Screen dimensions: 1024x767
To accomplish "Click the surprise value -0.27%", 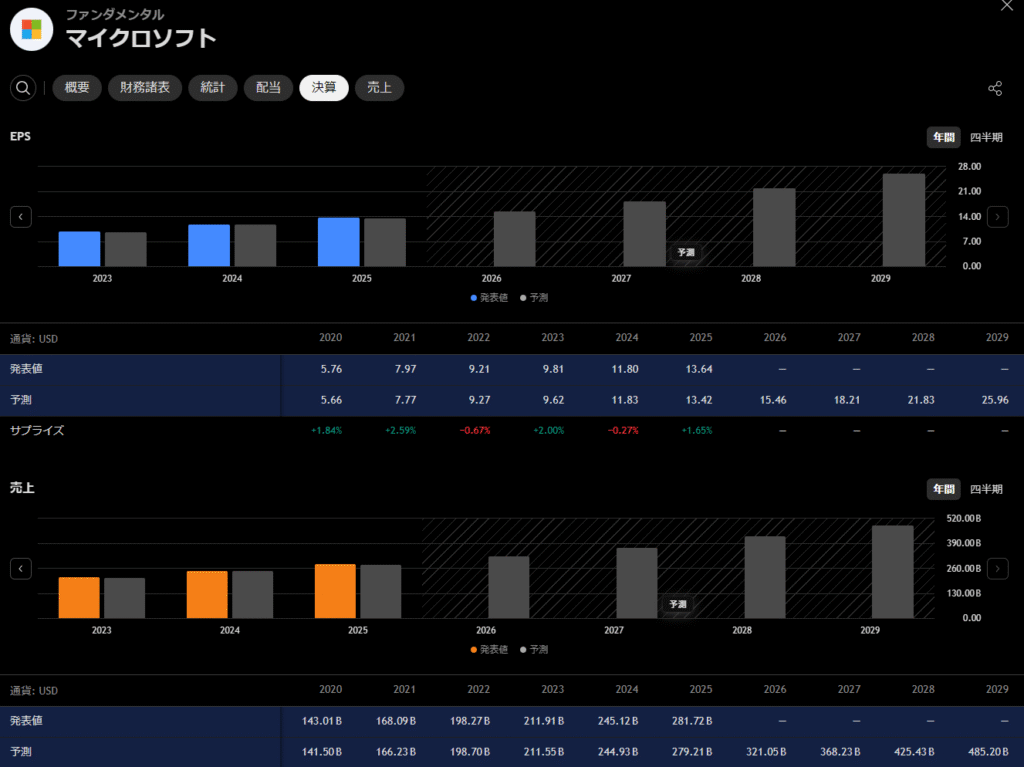I will [623, 431].
